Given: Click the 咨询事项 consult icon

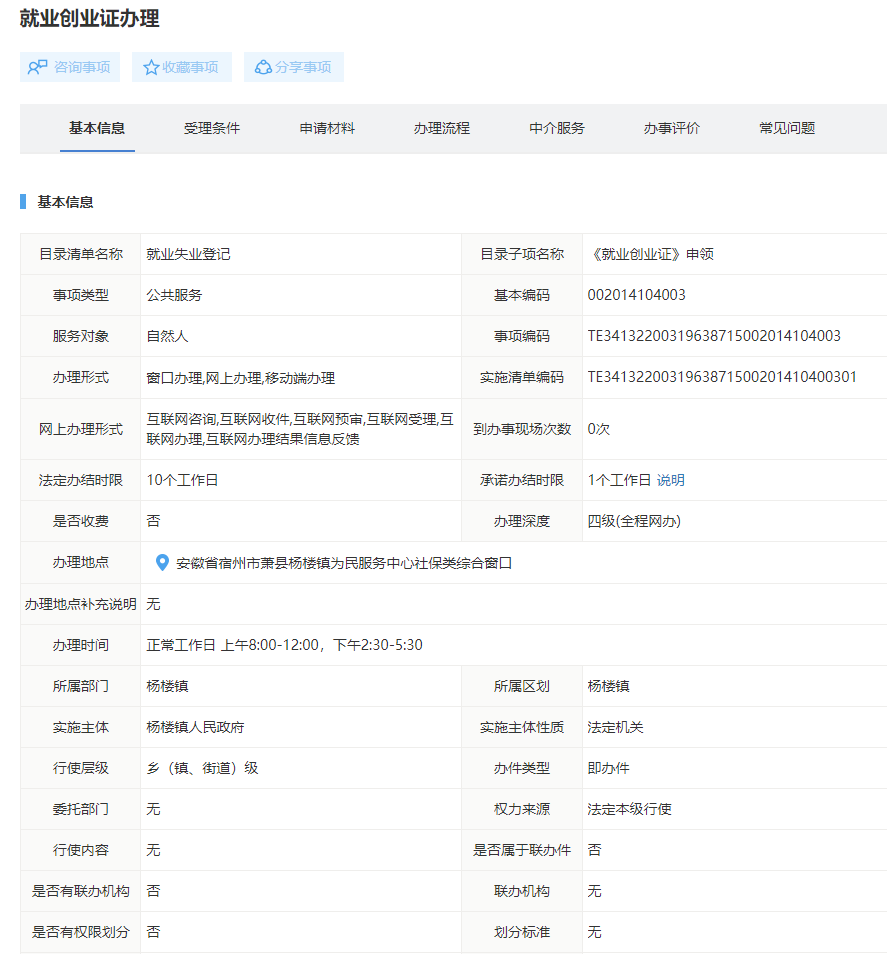Looking at the screenshot, I should [38, 67].
